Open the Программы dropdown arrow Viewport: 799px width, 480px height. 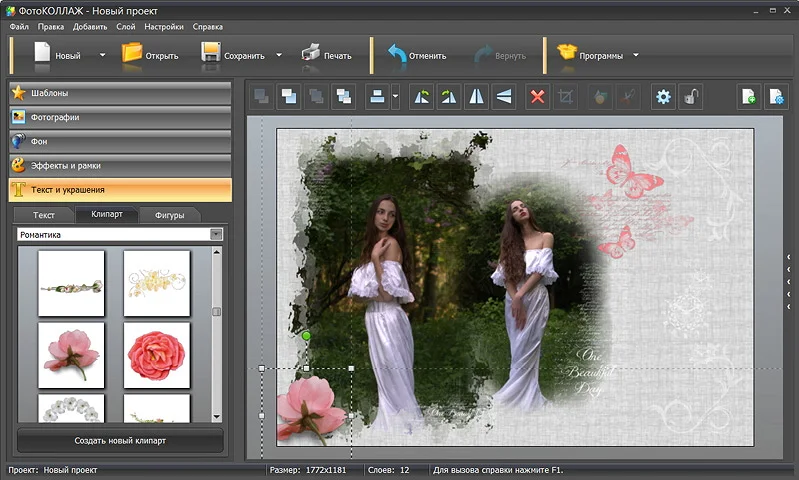(x=635, y=55)
